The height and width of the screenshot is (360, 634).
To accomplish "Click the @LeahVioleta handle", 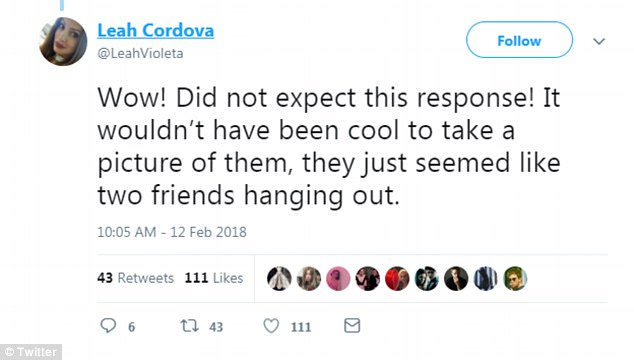I will (x=140, y=53).
